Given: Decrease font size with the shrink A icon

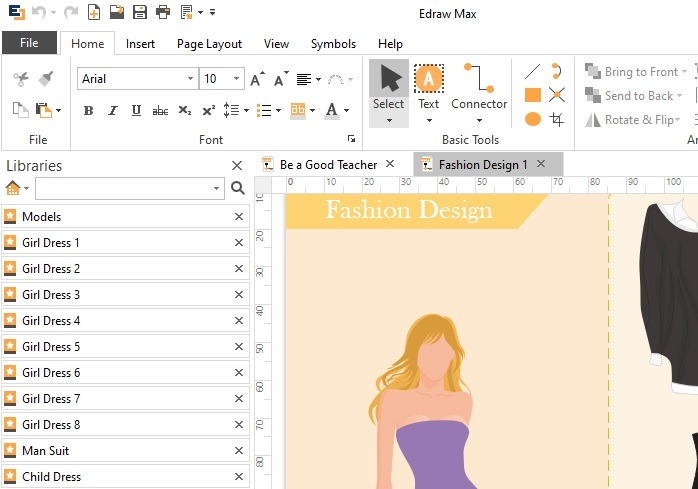Looking at the screenshot, I should [281, 79].
